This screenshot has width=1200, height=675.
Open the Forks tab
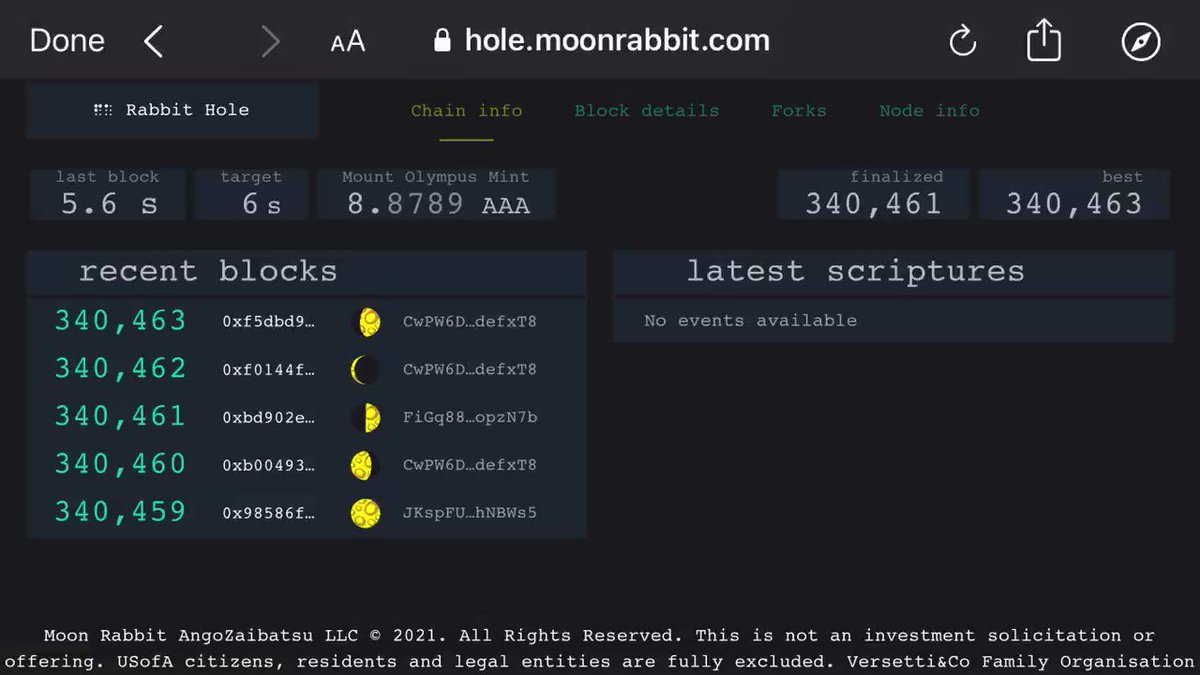(x=799, y=110)
